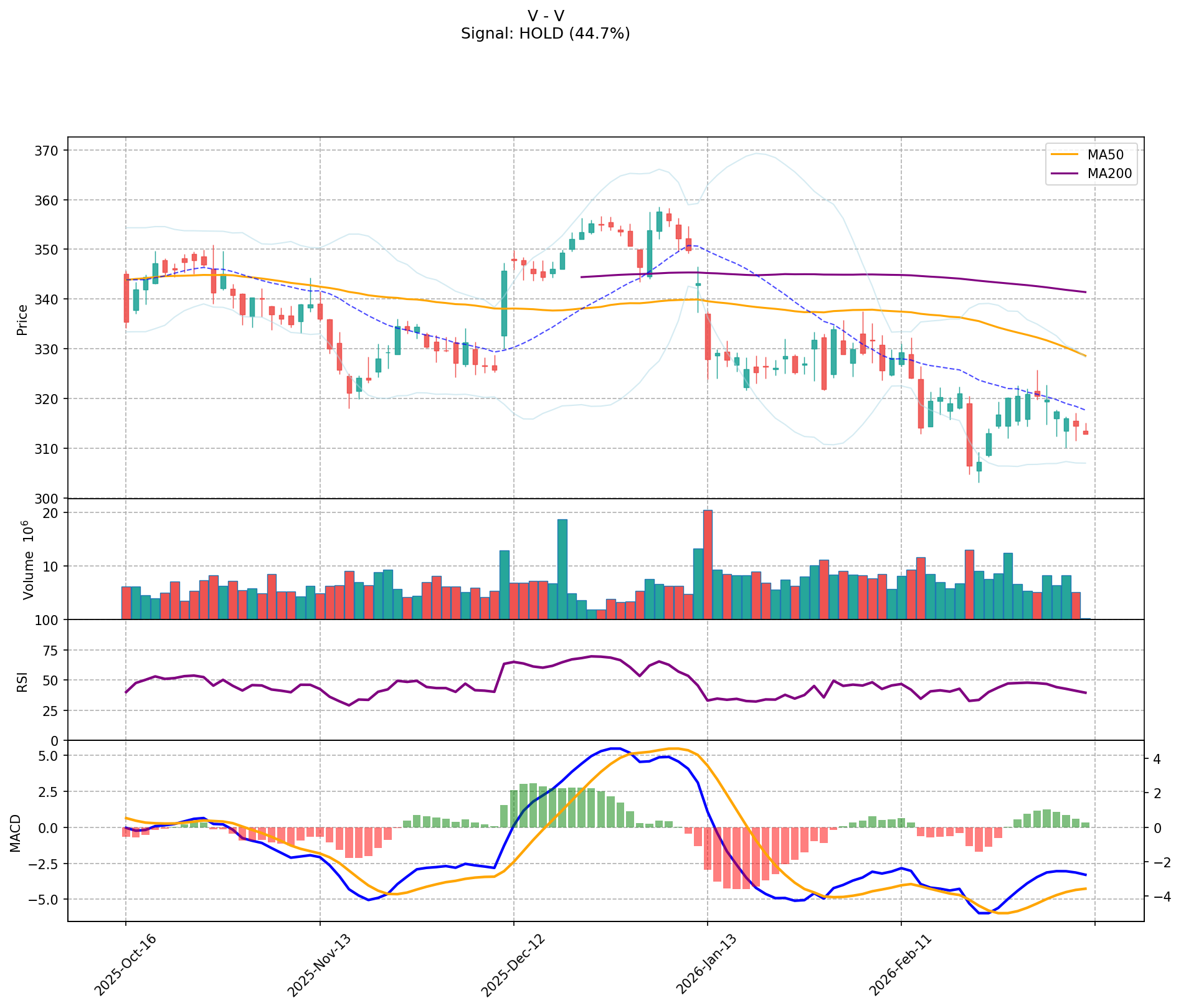Click the tallest teal volume bar
This screenshot has height=1008, width=1181.
(x=562, y=568)
